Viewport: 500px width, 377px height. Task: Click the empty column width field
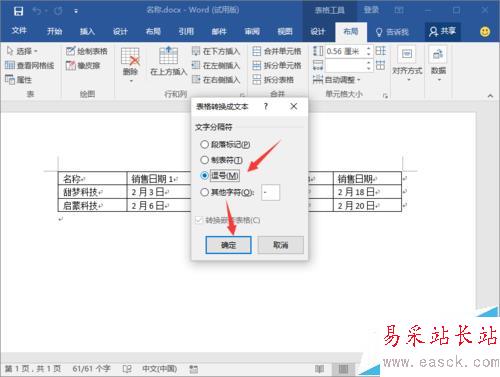coord(345,66)
